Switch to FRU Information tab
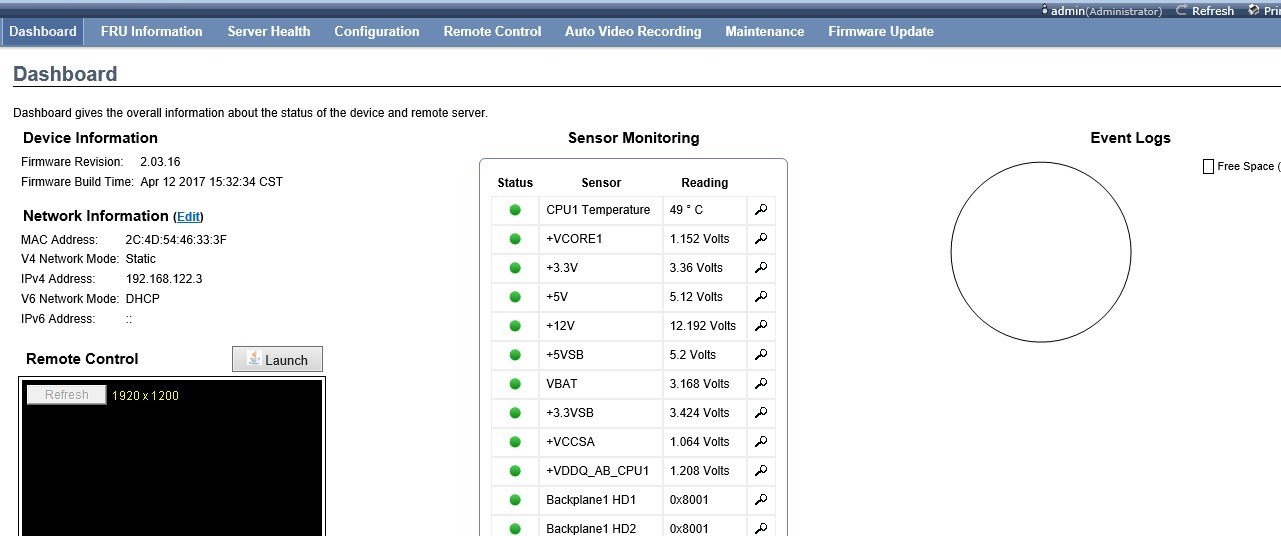Viewport: 1281px width, 536px height. tap(152, 31)
